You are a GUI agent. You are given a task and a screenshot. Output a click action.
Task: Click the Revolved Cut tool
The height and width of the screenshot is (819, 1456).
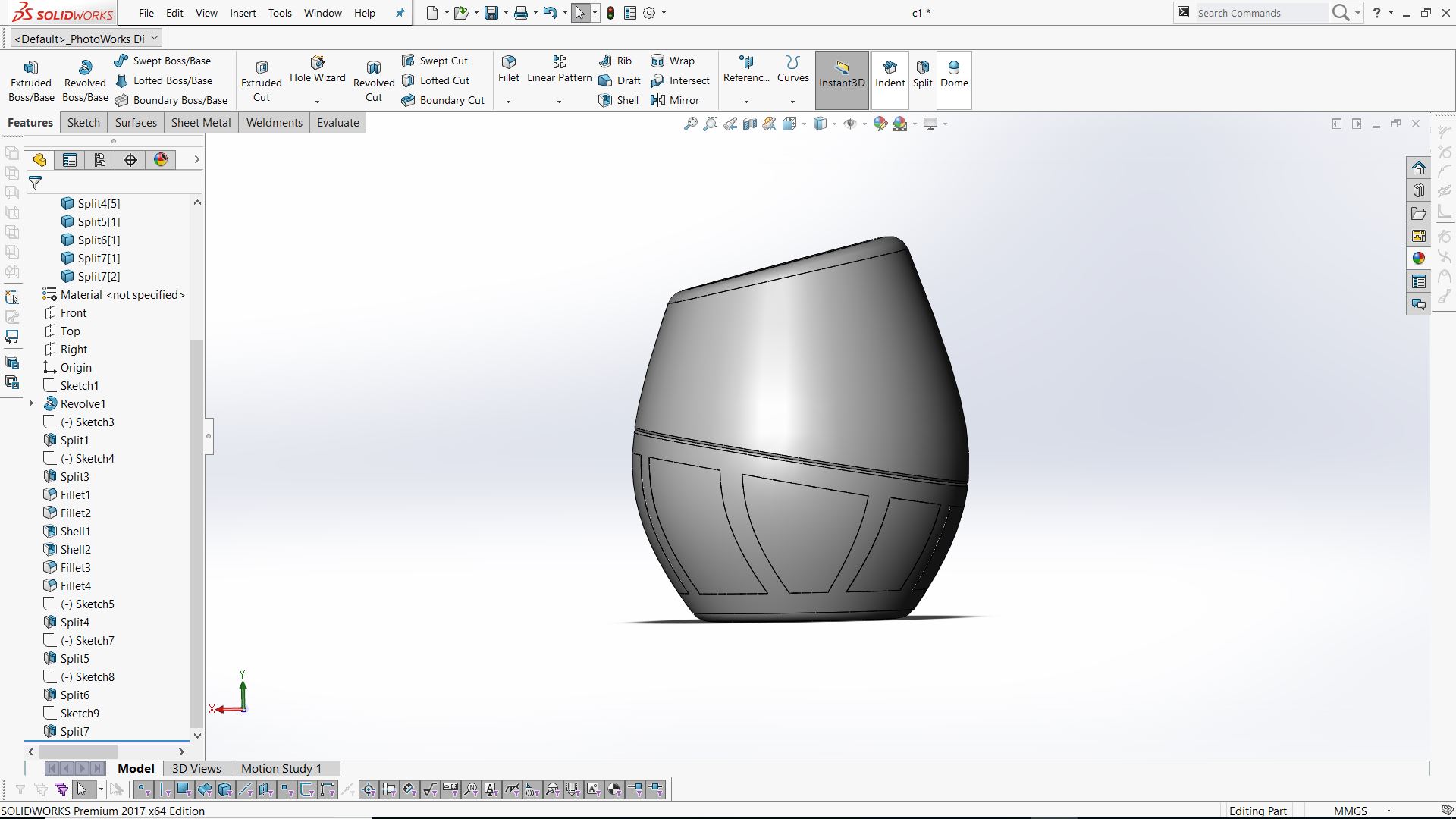tap(373, 80)
